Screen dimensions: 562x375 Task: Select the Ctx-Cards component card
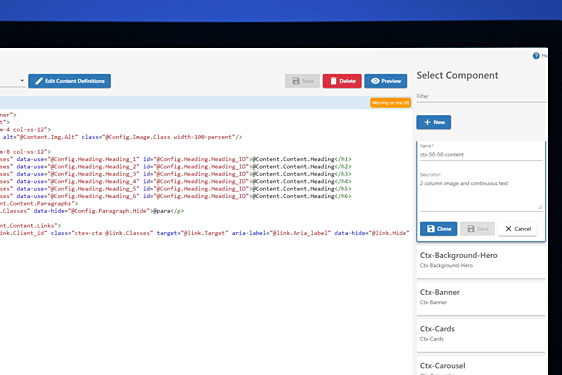pos(481,335)
